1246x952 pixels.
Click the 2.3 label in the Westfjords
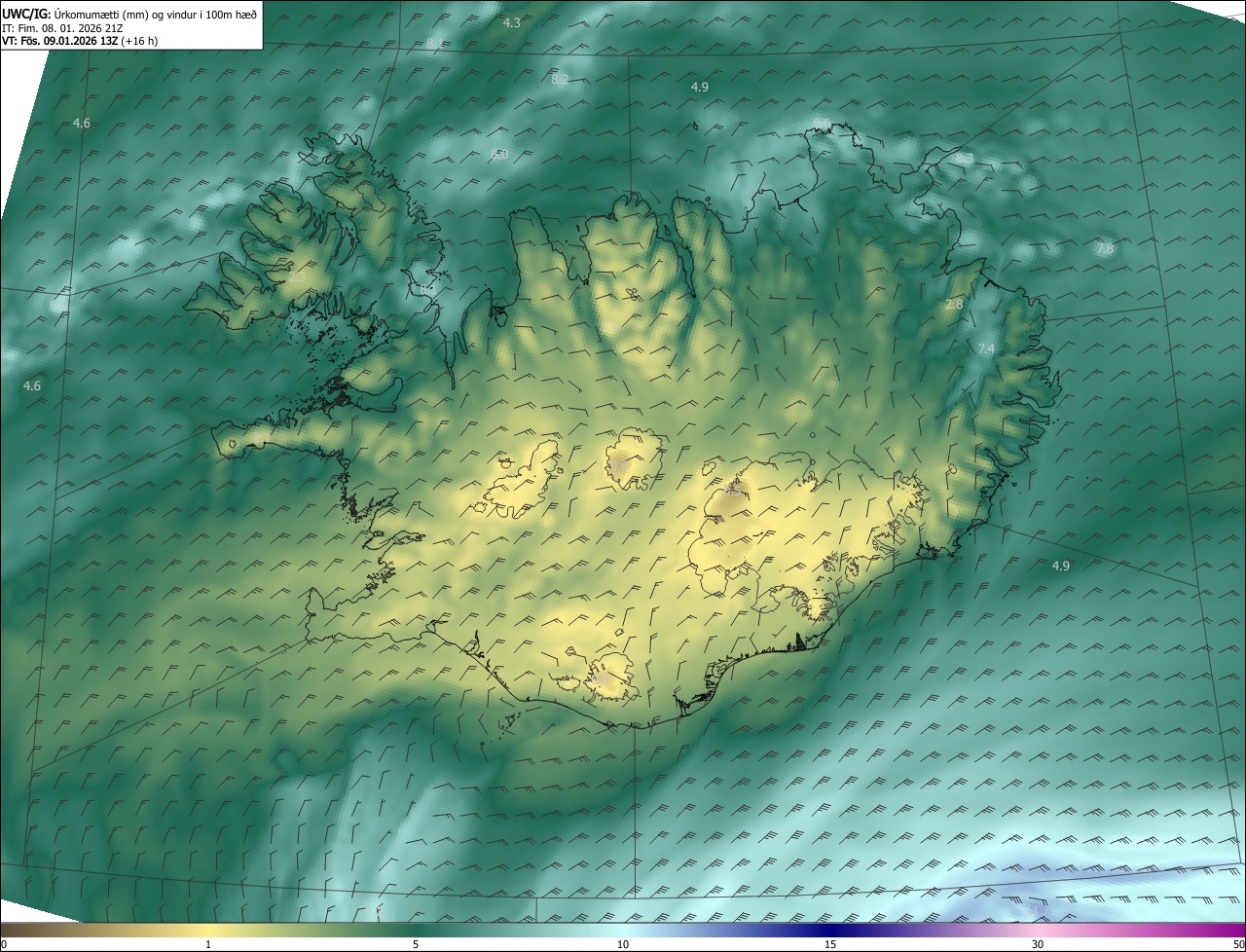click(297, 277)
